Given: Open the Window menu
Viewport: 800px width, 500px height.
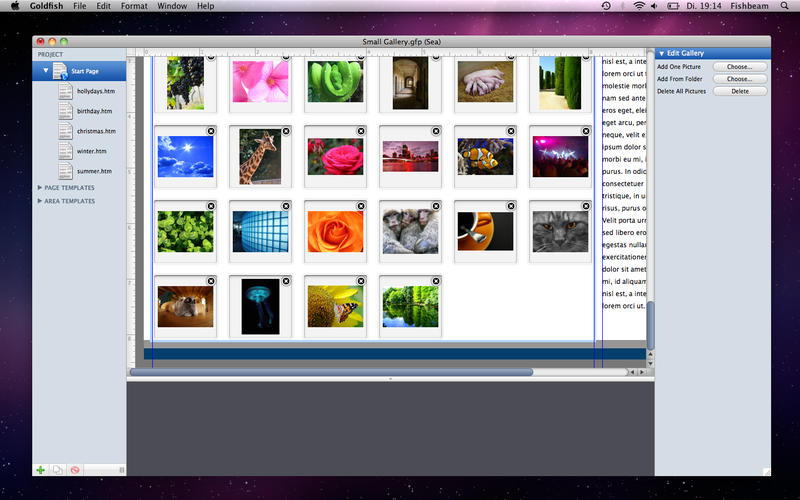Looking at the screenshot, I should tap(172, 6).
